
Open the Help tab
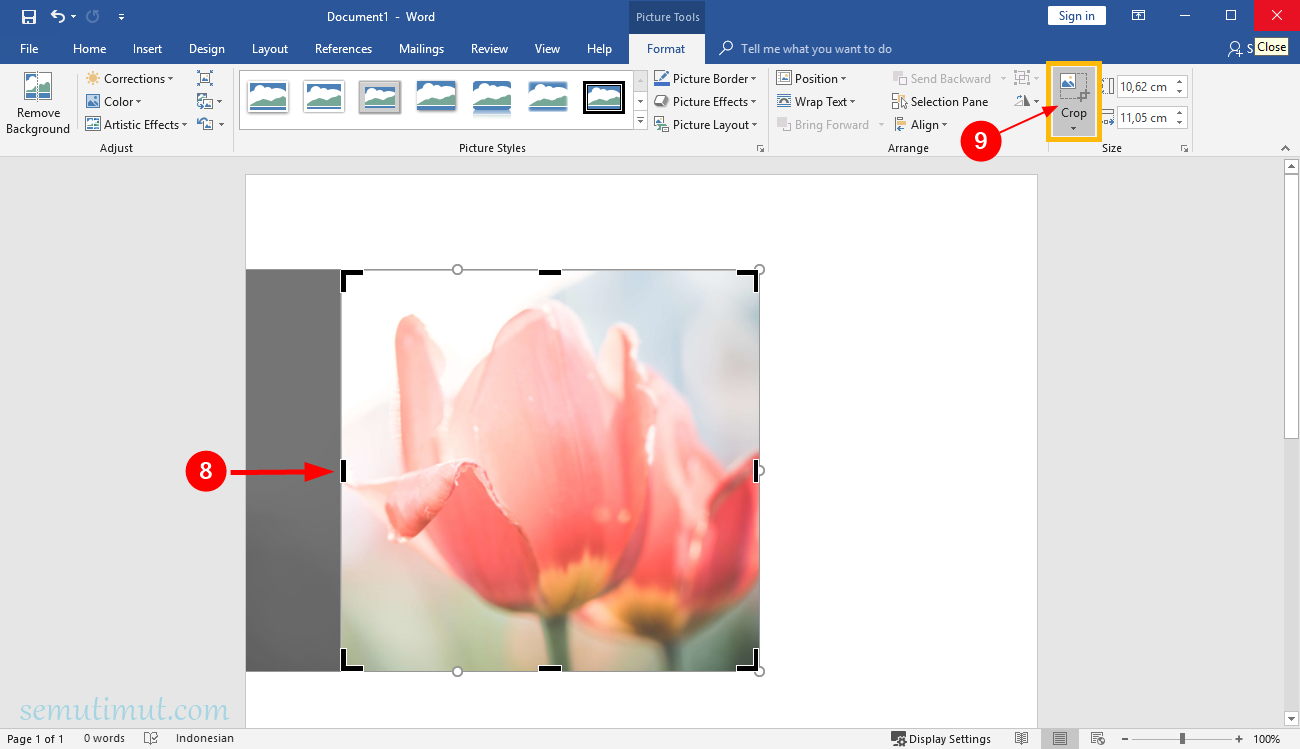pos(599,48)
